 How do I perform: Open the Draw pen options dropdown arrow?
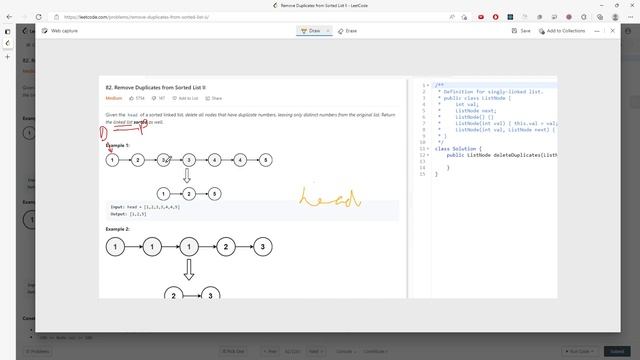pyautogui.click(x=328, y=31)
